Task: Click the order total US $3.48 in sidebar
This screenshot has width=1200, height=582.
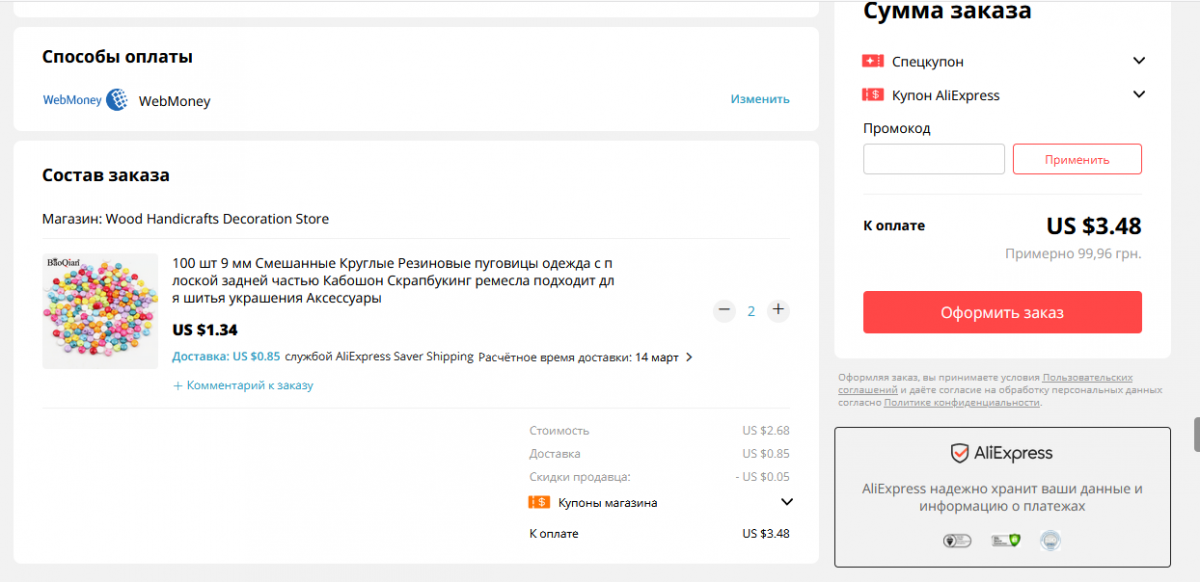Action: click(x=1094, y=226)
